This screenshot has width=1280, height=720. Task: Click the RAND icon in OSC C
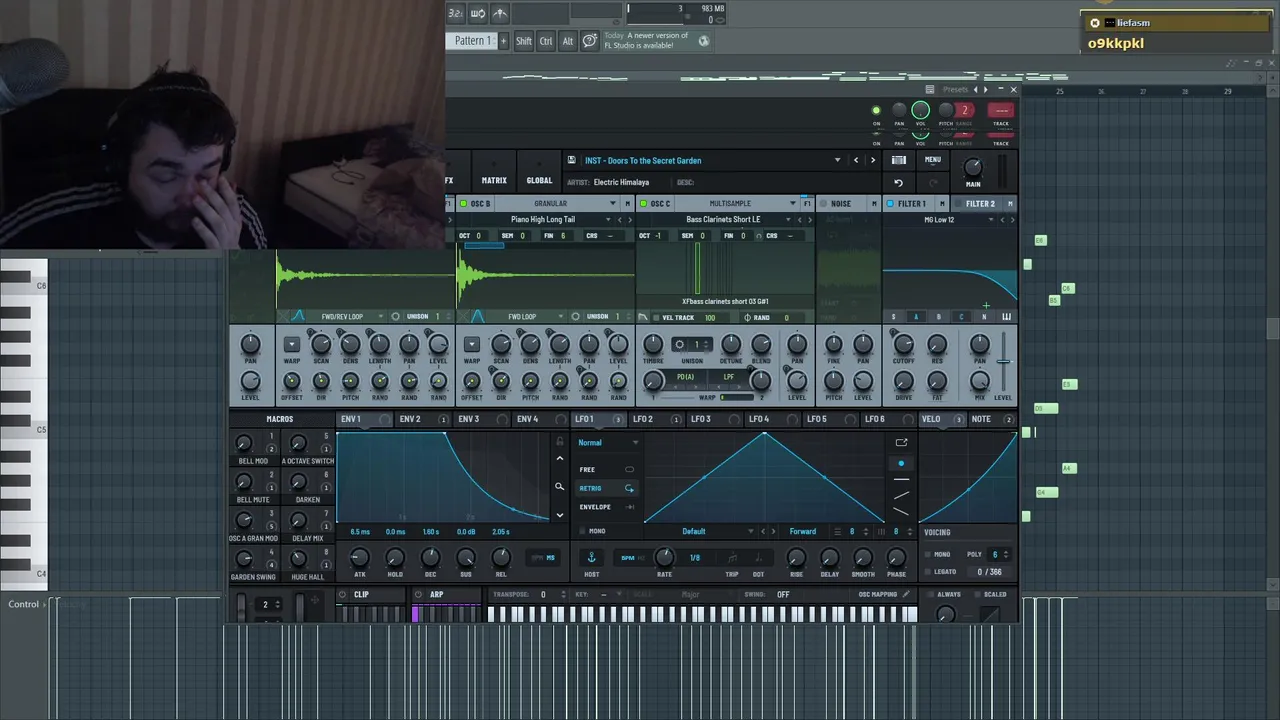pyautogui.click(x=747, y=318)
